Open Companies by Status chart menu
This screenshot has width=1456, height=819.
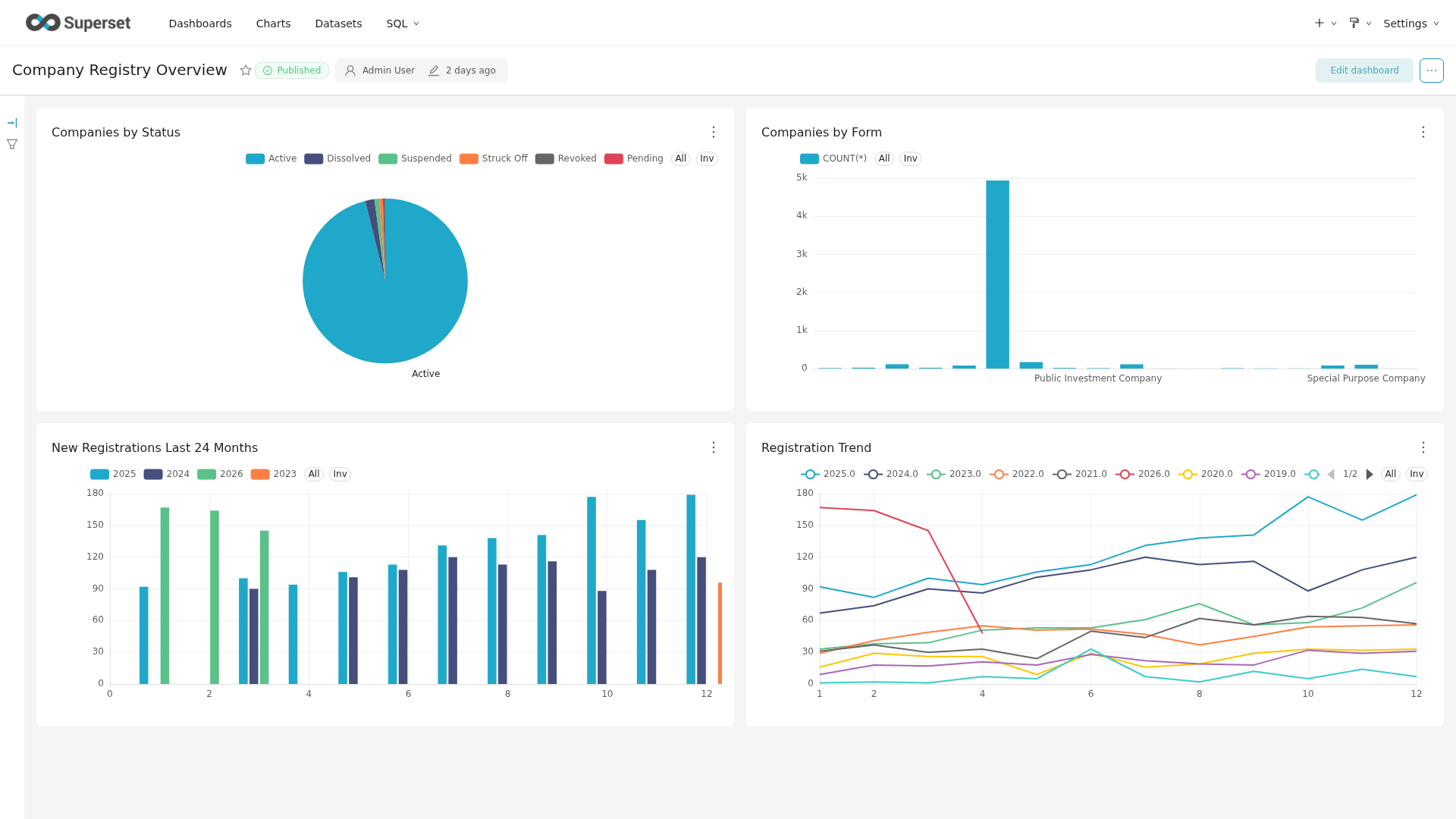pyautogui.click(x=713, y=132)
